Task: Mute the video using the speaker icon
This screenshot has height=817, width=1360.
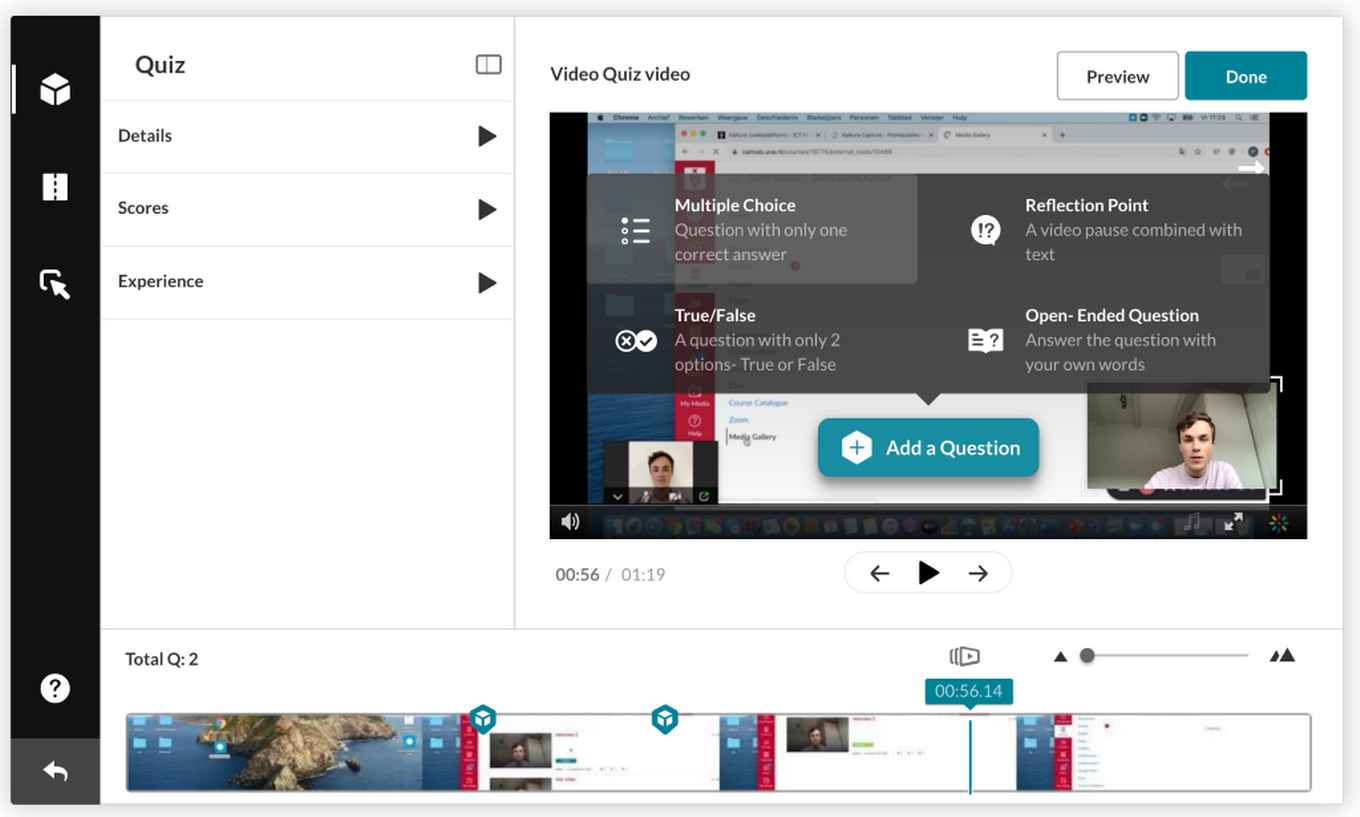Action: (x=570, y=521)
